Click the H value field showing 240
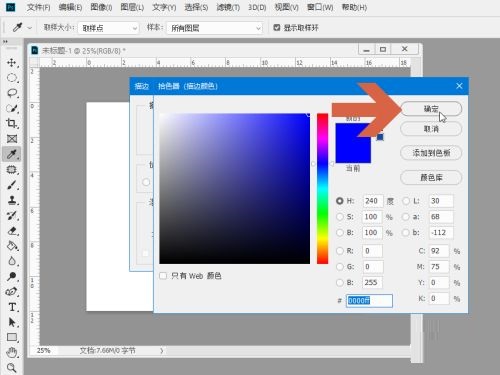 (373, 201)
